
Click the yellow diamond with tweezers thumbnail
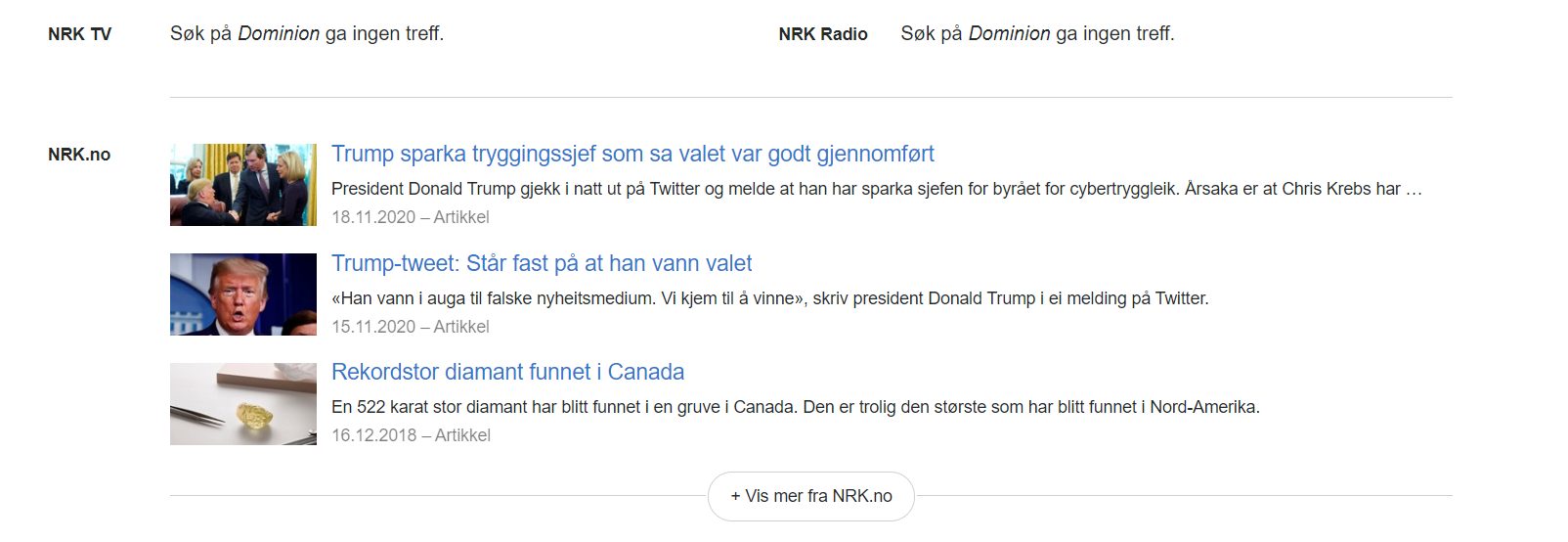pyautogui.click(x=243, y=404)
